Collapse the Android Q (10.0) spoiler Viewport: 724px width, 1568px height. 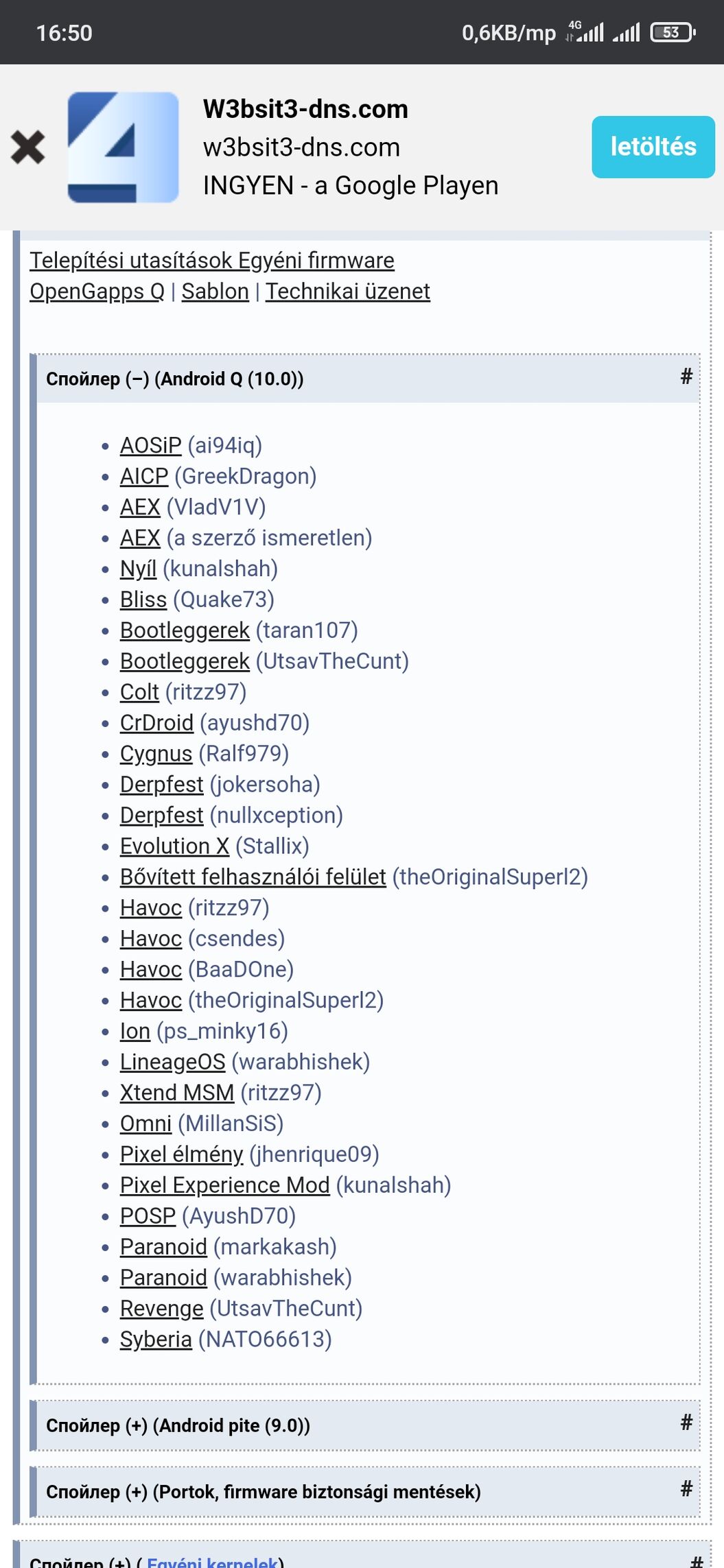[175, 379]
